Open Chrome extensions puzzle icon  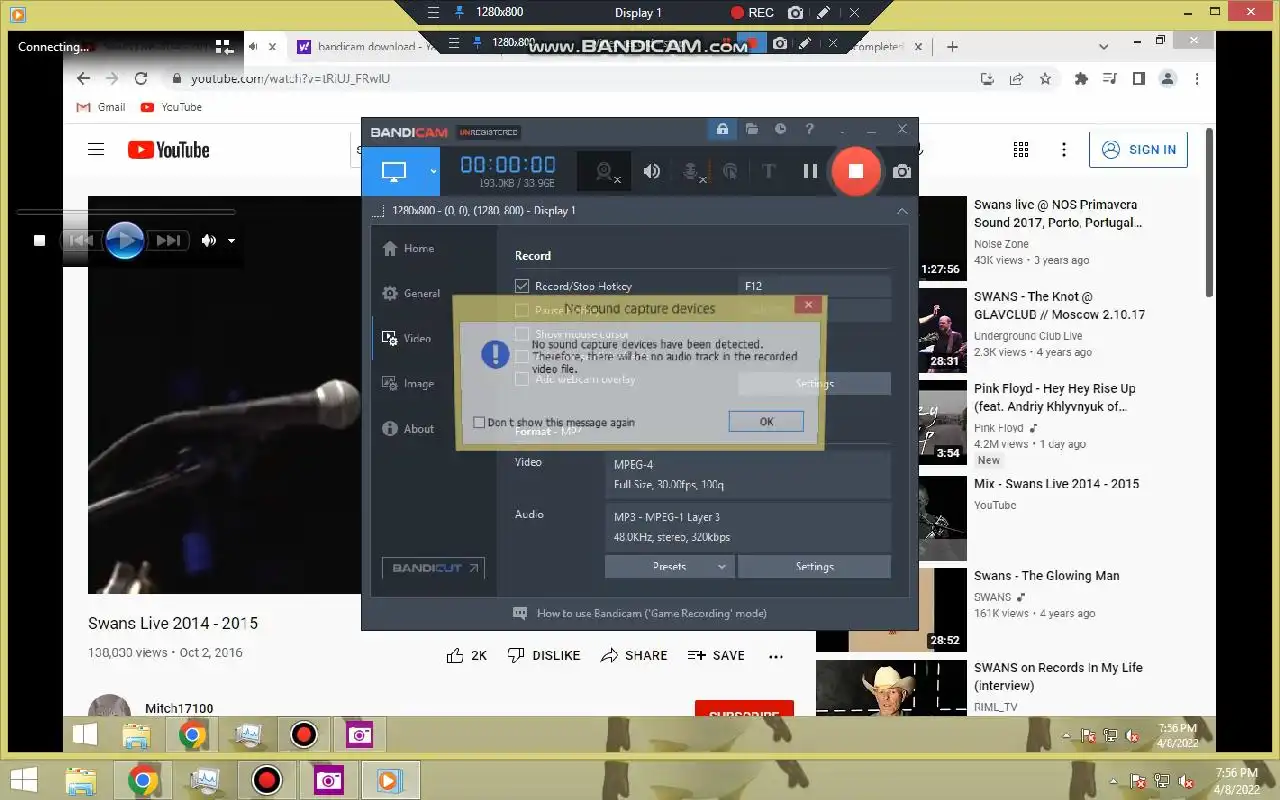point(1081,79)
